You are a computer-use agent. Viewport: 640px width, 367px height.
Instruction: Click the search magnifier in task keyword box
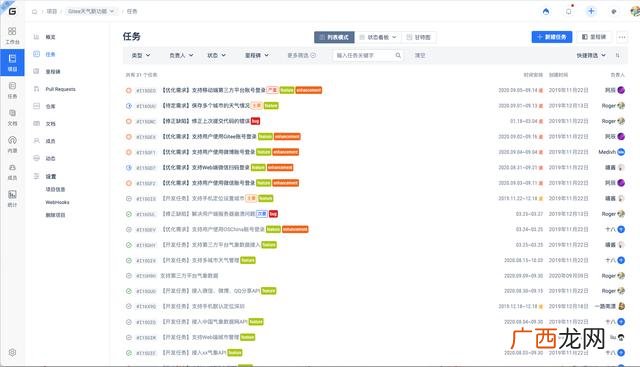[x=398, y=55]
